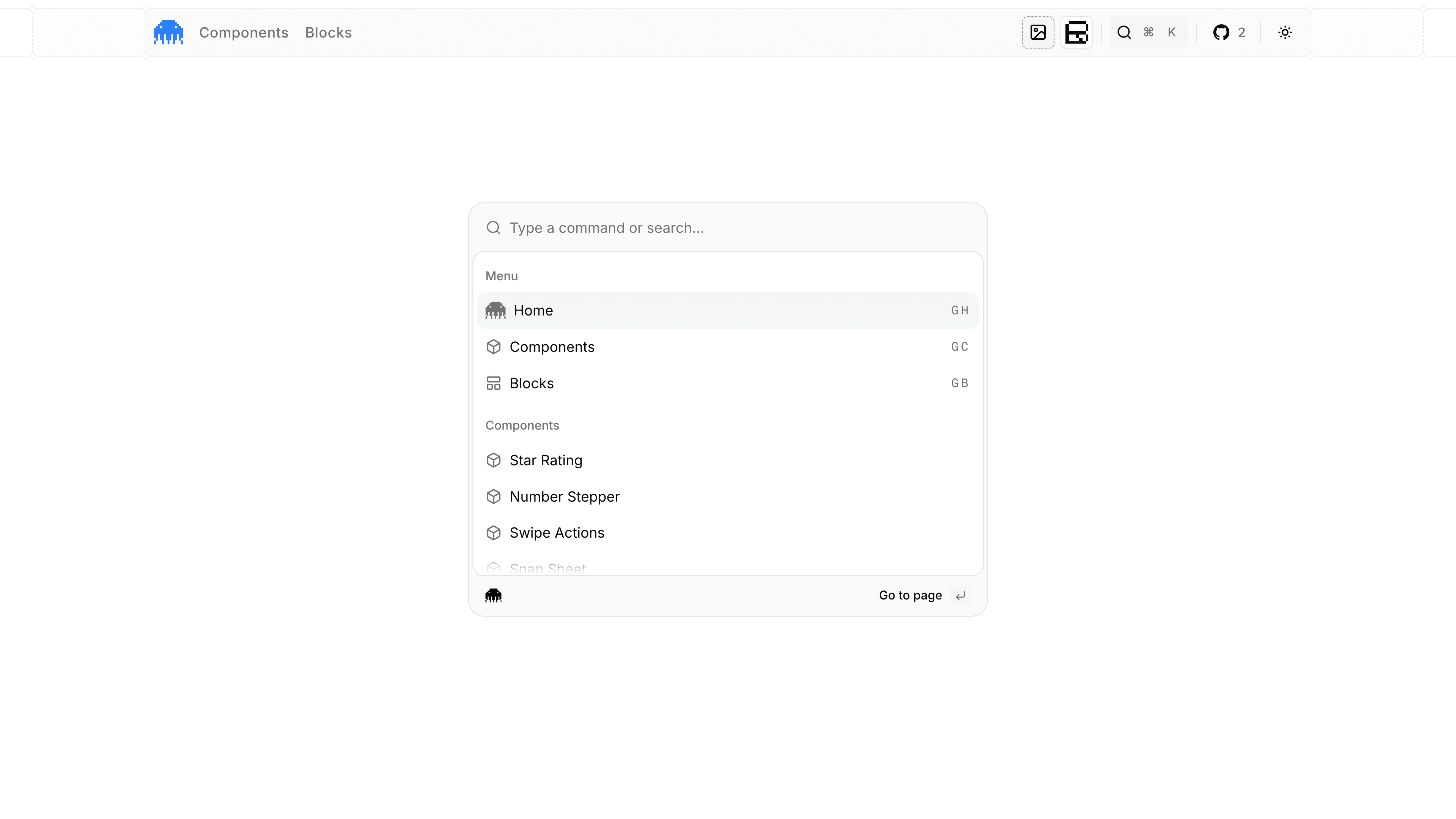Click the enter key icon in footer
The height and width of the screenshot is (819, 1456).
pyautogui.click(x=960, y=596)
